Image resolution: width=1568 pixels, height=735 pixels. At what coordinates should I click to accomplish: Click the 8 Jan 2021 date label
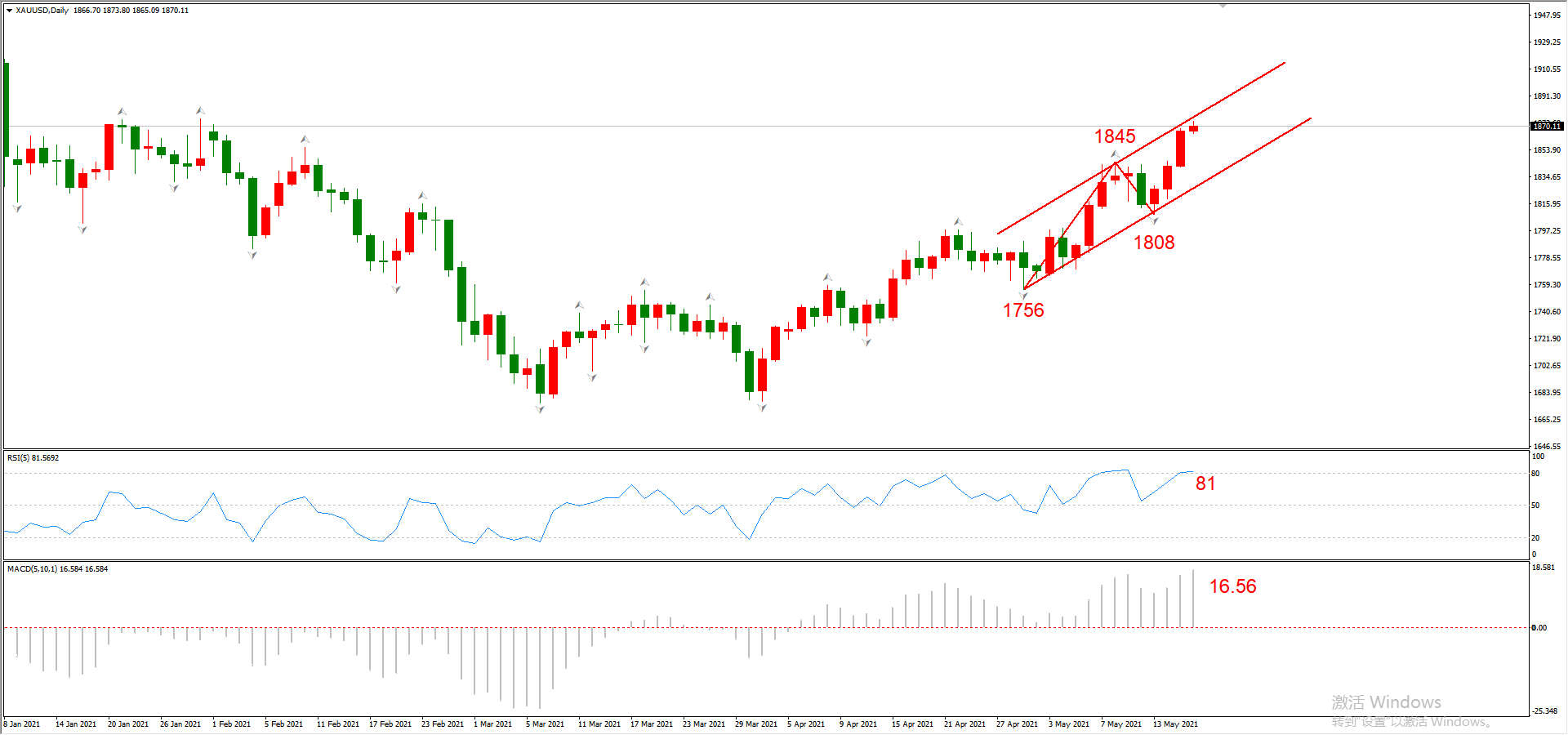pyautogui.click(x=22, y=724)
